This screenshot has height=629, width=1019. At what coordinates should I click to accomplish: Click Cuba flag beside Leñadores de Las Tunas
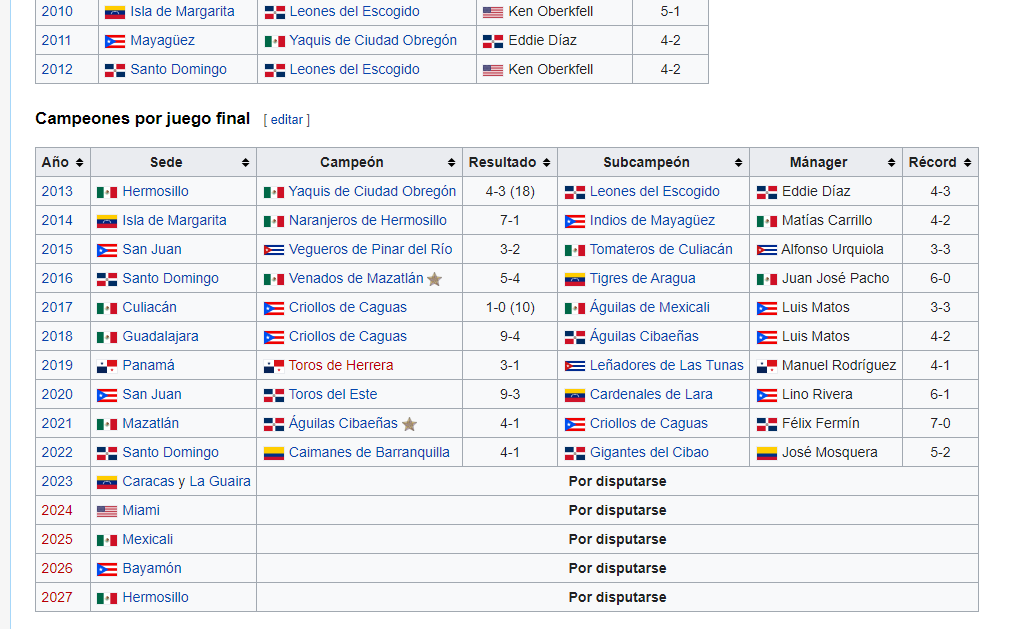click(574, 366)
